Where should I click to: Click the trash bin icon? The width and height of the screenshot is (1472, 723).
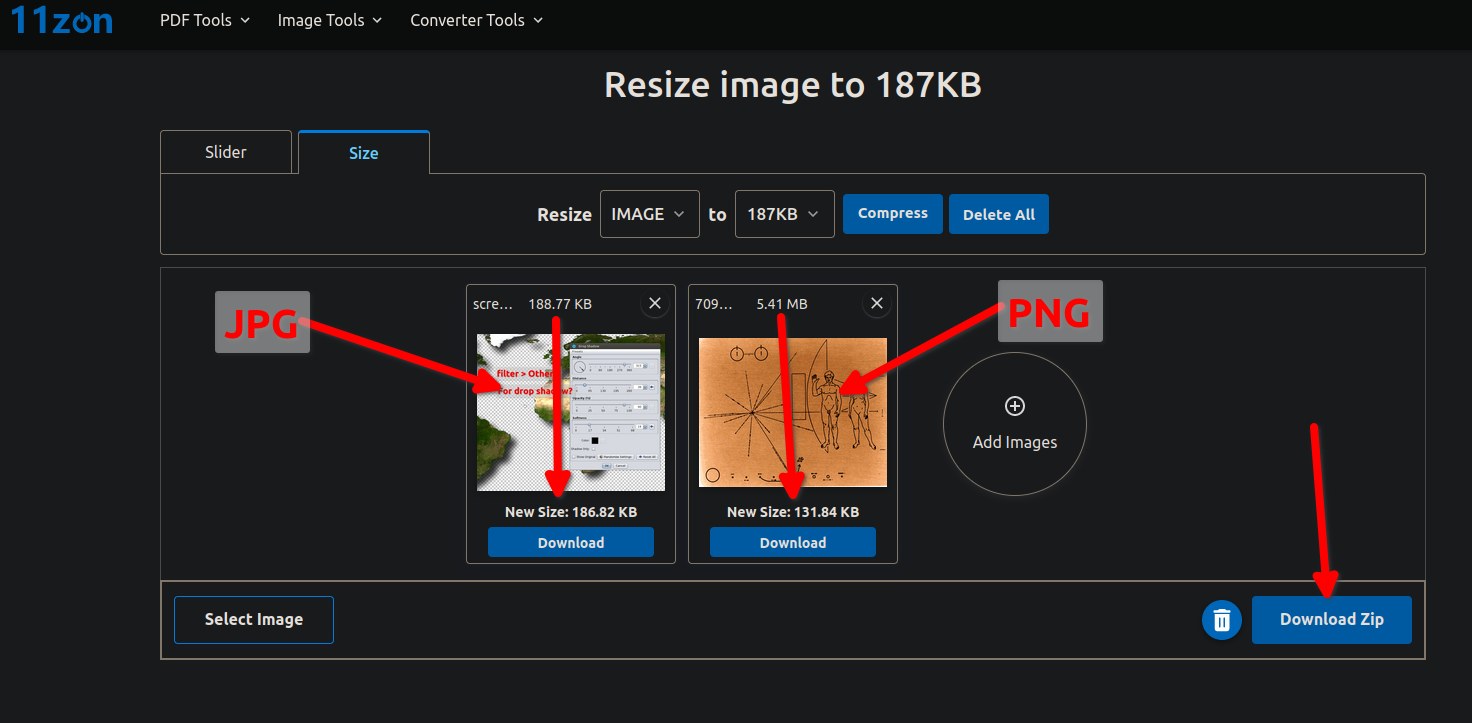(x=1222, y=620)
